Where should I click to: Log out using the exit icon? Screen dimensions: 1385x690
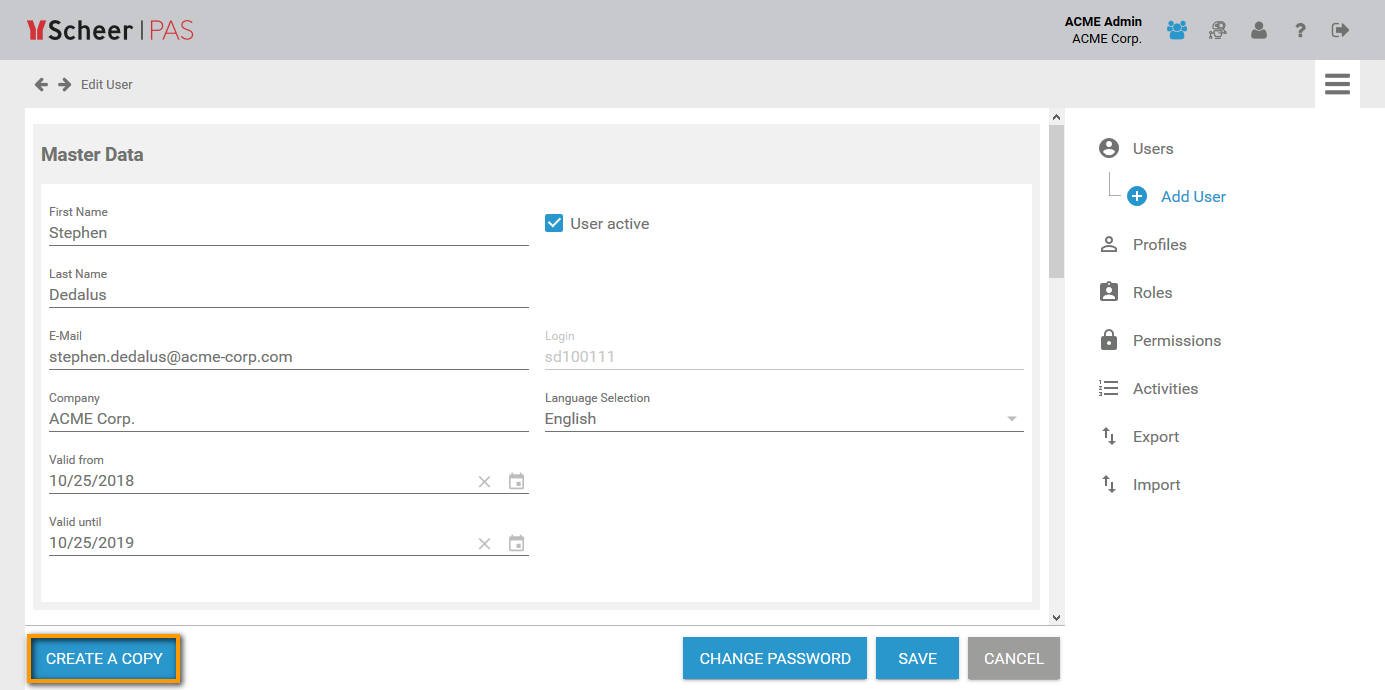[x=1341, y=31]
